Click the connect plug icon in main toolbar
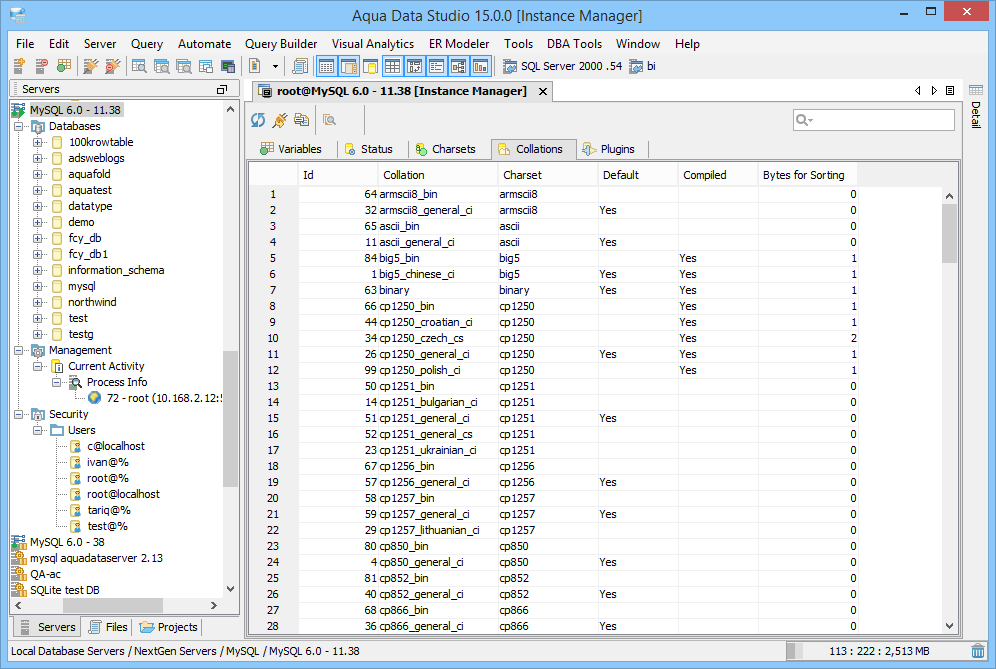Viewport: 996px width, 669px height. (91, 65)
